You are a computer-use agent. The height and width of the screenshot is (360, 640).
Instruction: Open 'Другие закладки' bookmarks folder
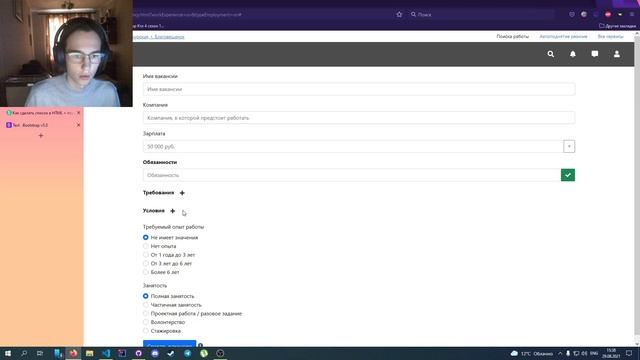click(617, 26)
